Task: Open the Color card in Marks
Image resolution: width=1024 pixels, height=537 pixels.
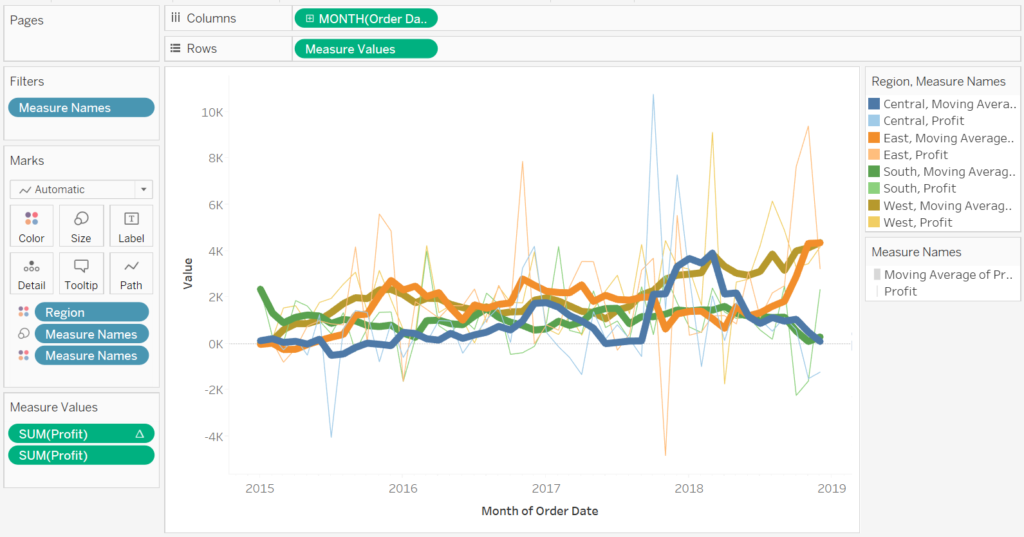Action: pos(31,226)
